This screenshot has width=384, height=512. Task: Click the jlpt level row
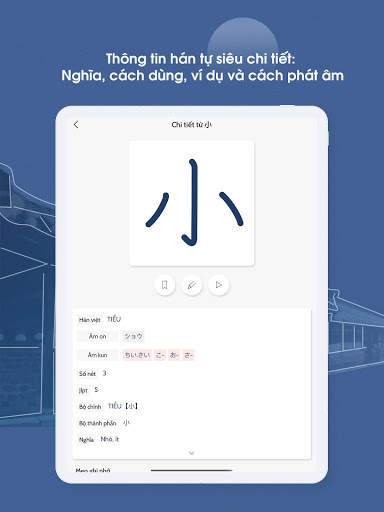tap(89, 390)
